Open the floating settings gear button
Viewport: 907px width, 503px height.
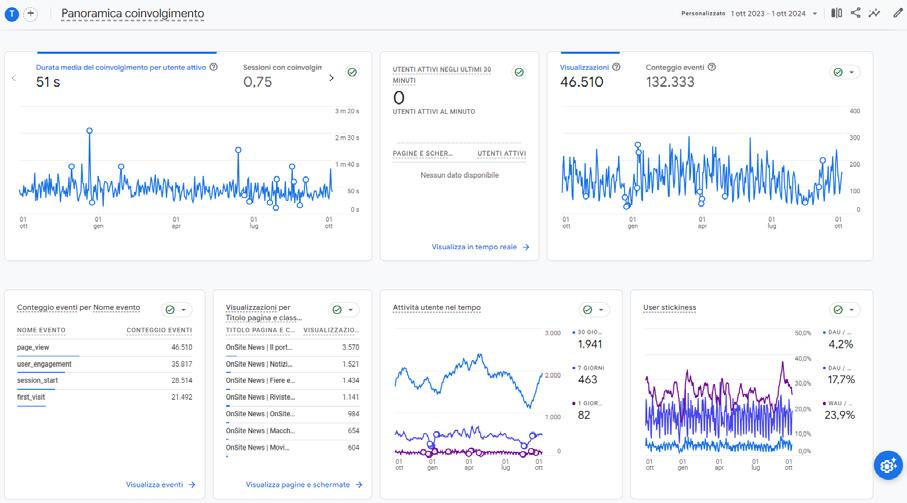pyautogui.click(x=888, y=465)
